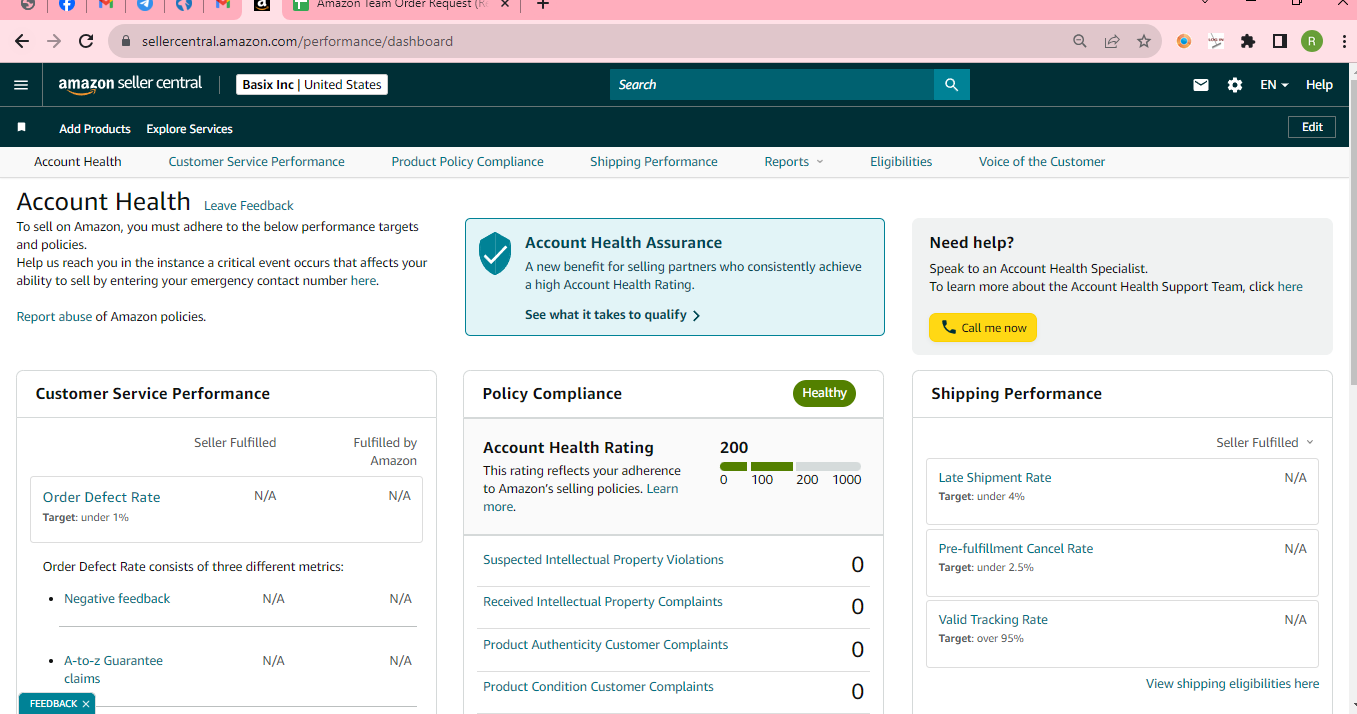This screenshot has width=1357, height=714.
Task: Open Product Authenticity Customer Complaints
Action: point(605,645)
